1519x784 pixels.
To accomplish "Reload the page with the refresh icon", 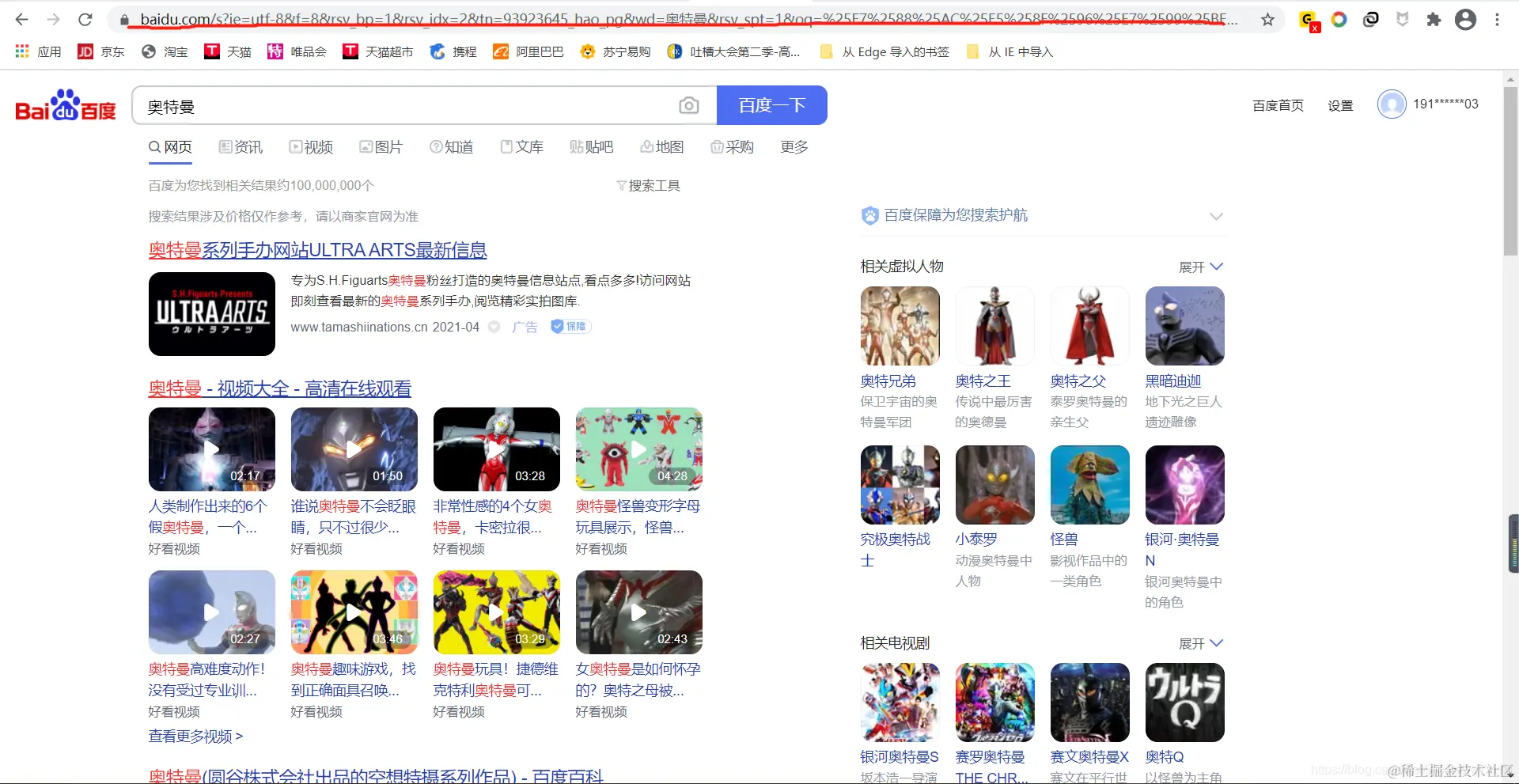I will (x=85, y=20).
